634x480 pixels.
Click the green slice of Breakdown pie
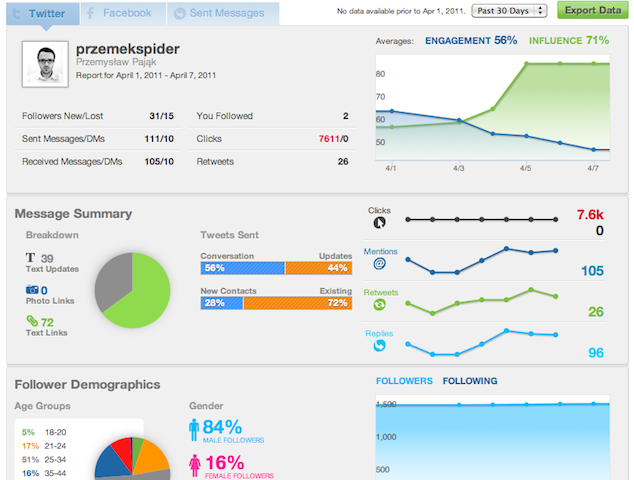pos(146,297)
